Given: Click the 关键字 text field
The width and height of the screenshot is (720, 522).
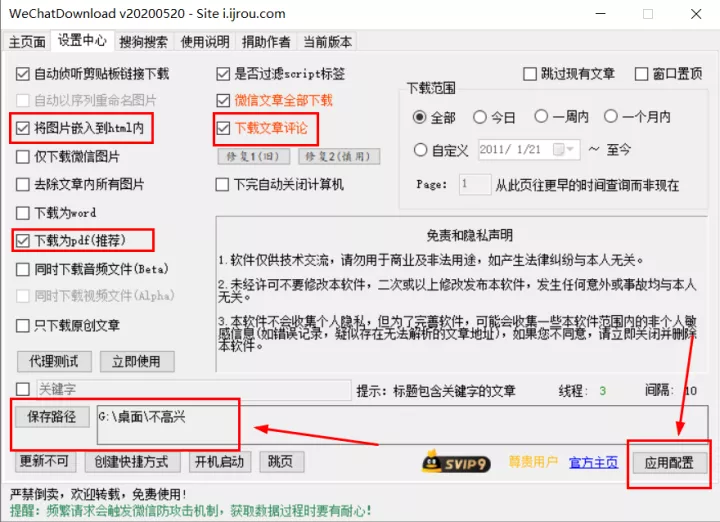Looking at the screenshot, I should (x=194, y=389).
